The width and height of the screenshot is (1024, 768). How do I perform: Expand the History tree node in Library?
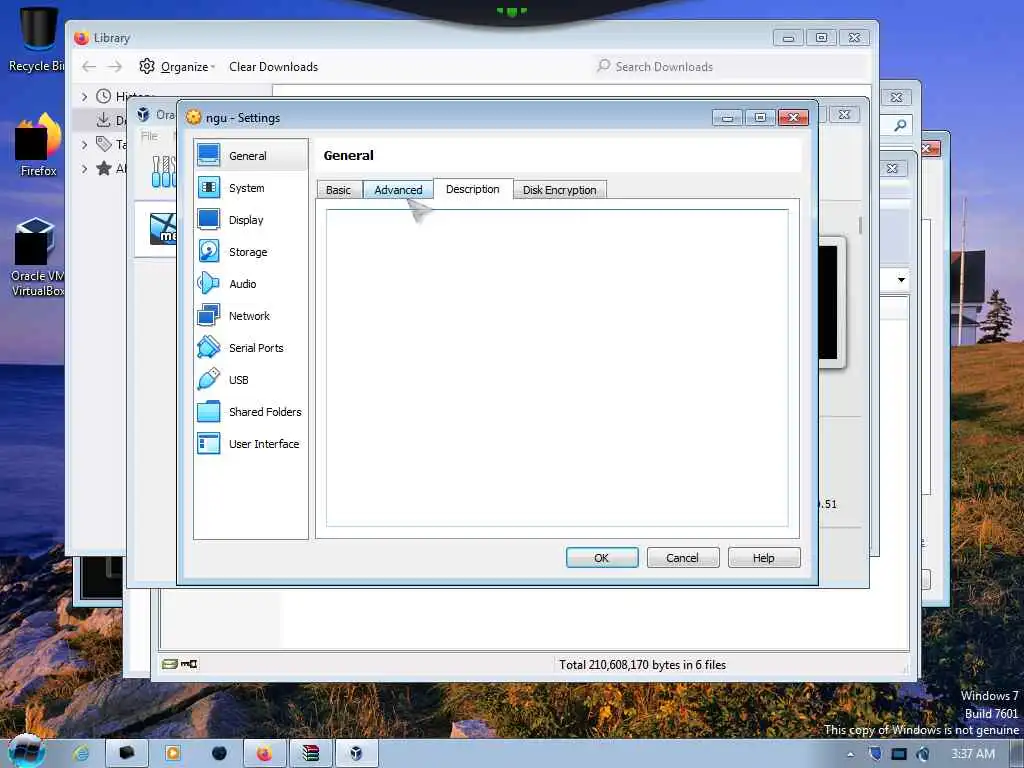[84, 97]
